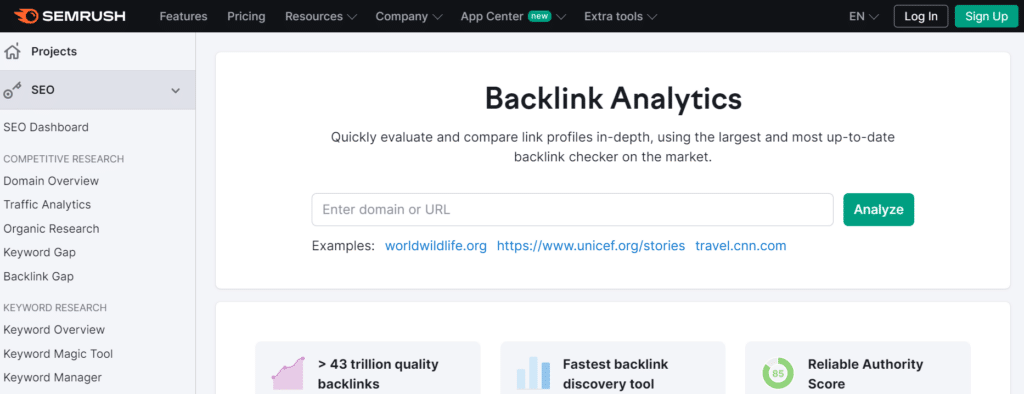Use the worldwildlife.org example link
This screenshot has height=394, width=1024.
436,246
